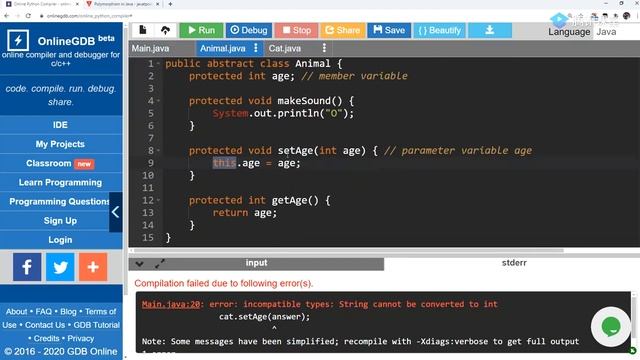The image size is (640, 360).
Task: Click the 'Compilation failed' error message
Action: click(x=223, y=284)
